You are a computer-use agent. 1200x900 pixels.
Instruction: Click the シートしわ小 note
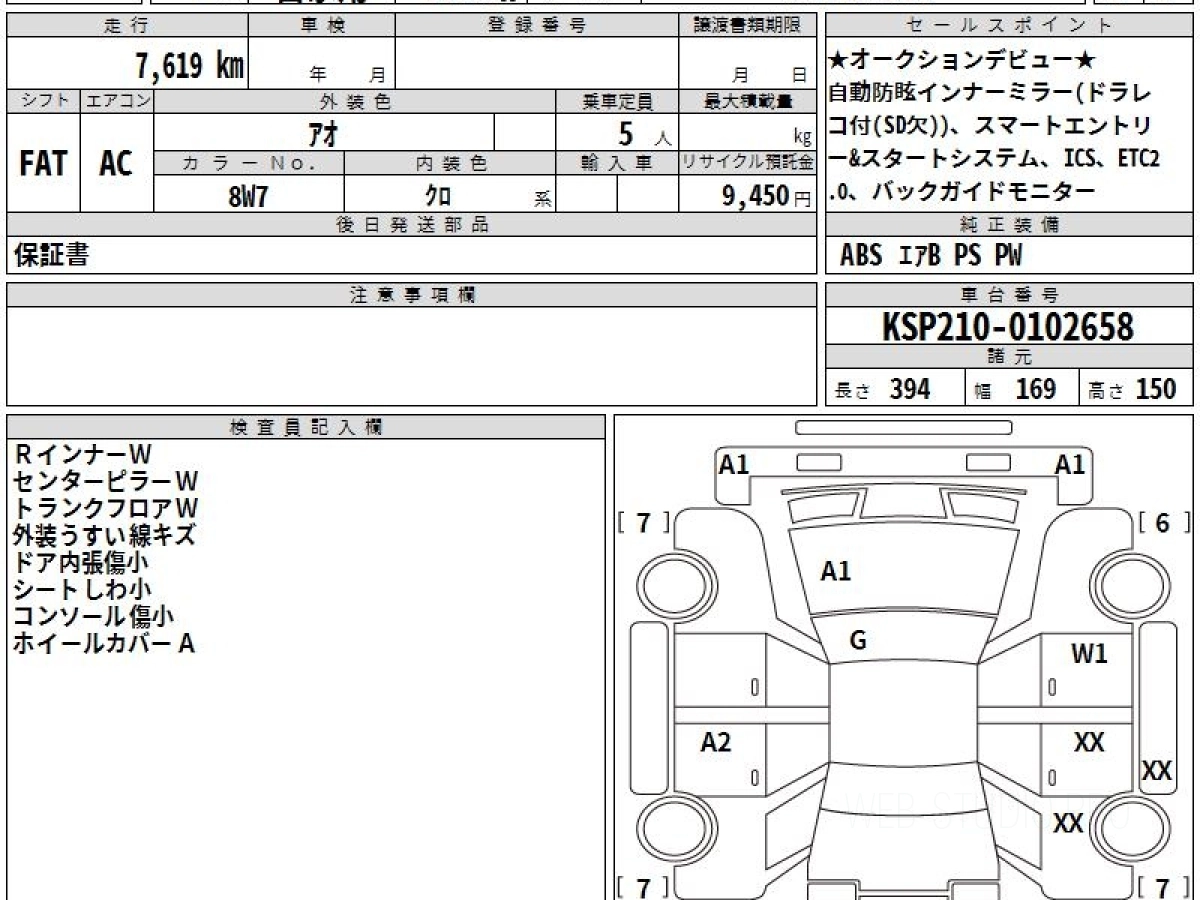[82, 590]
